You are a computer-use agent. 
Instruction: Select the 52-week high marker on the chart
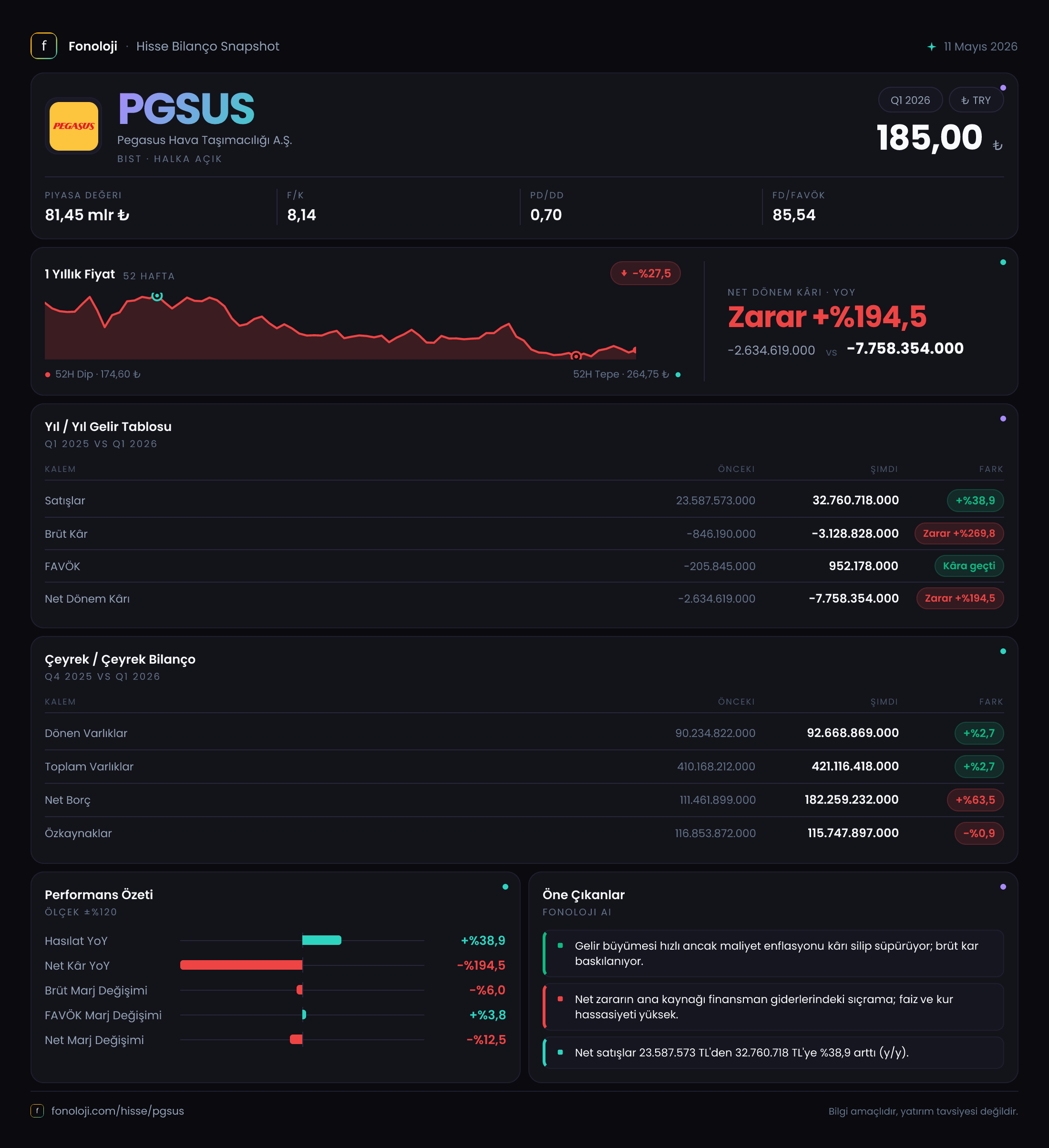click(157, 296)
